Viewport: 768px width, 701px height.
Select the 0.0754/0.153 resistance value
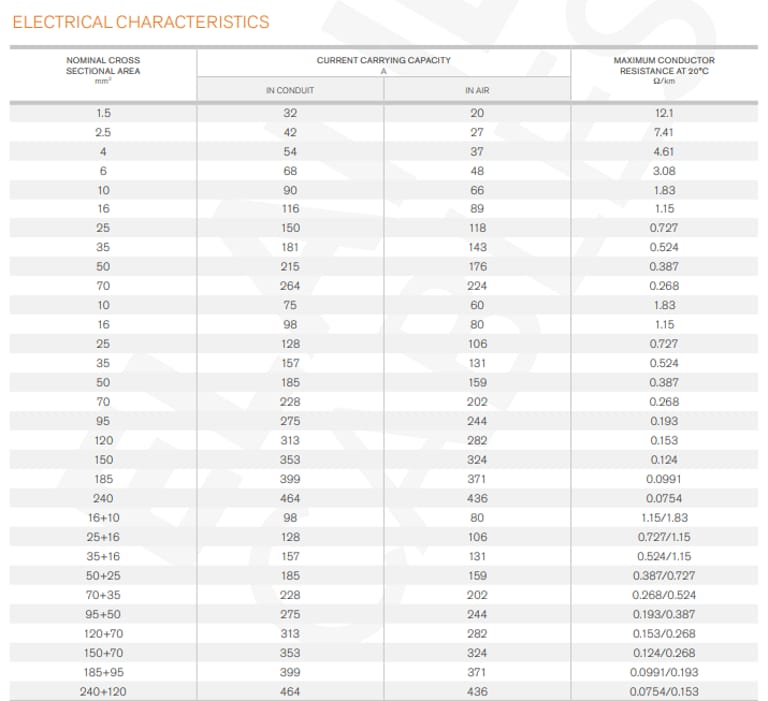(663, 691)
